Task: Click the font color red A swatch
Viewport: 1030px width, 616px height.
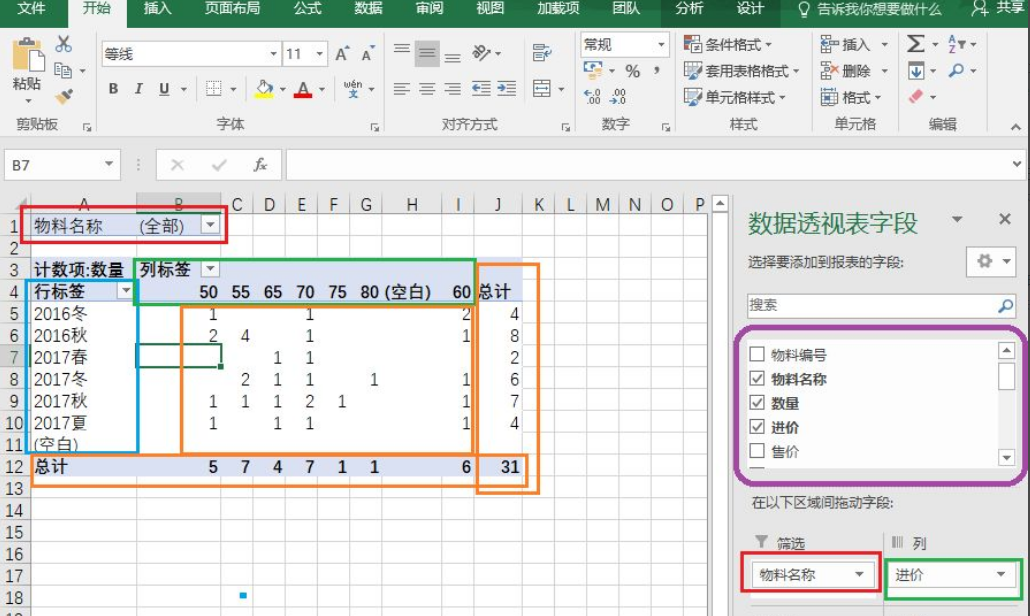Action: 302,89
